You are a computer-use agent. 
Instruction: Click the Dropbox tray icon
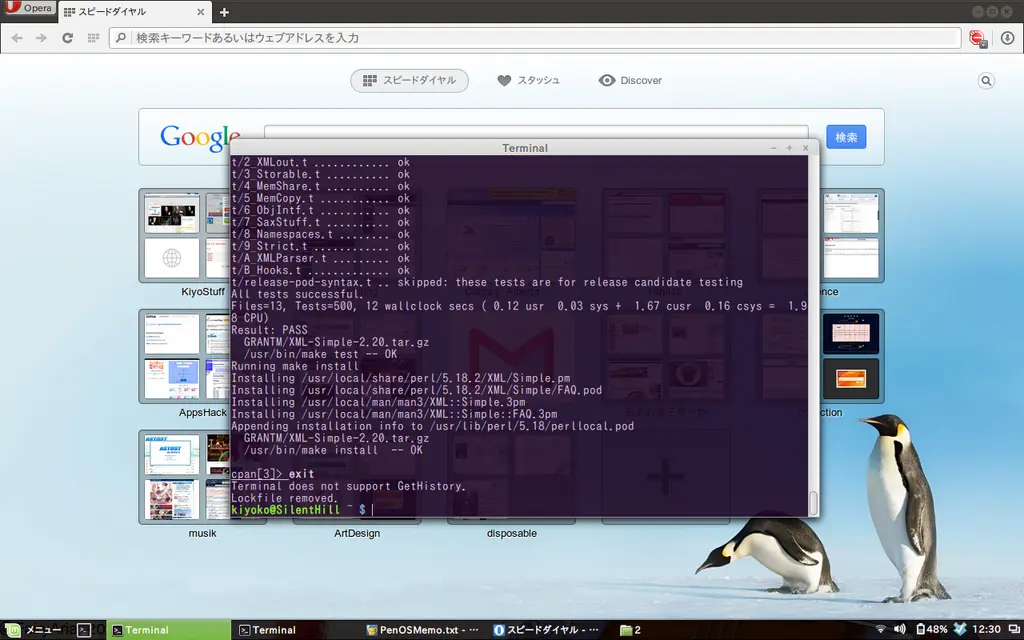pos(960,629)
